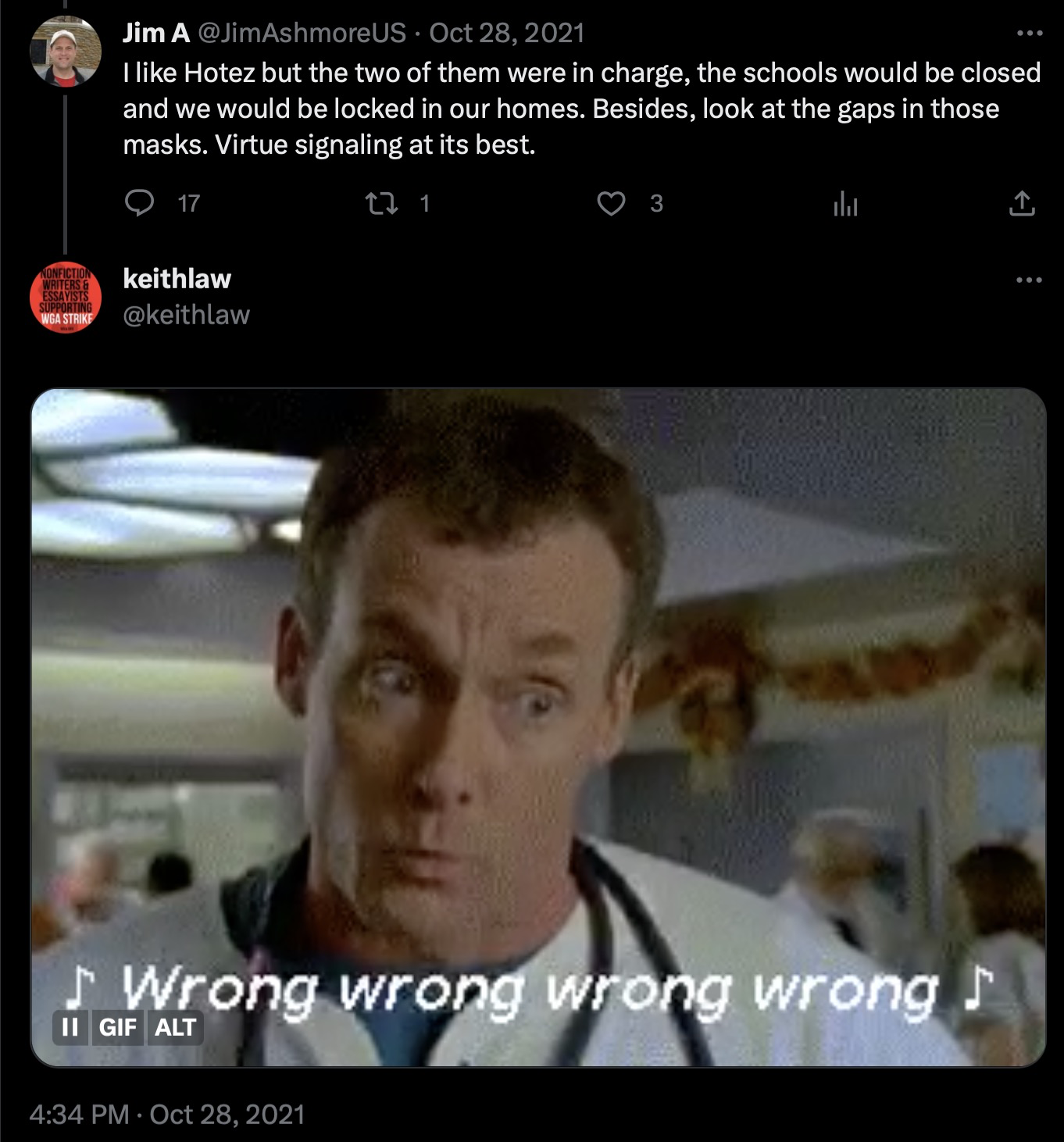The image size is (1064, 1142).
Task: Open the Wrong wrong wrong GIF
Action: point(538,727)
